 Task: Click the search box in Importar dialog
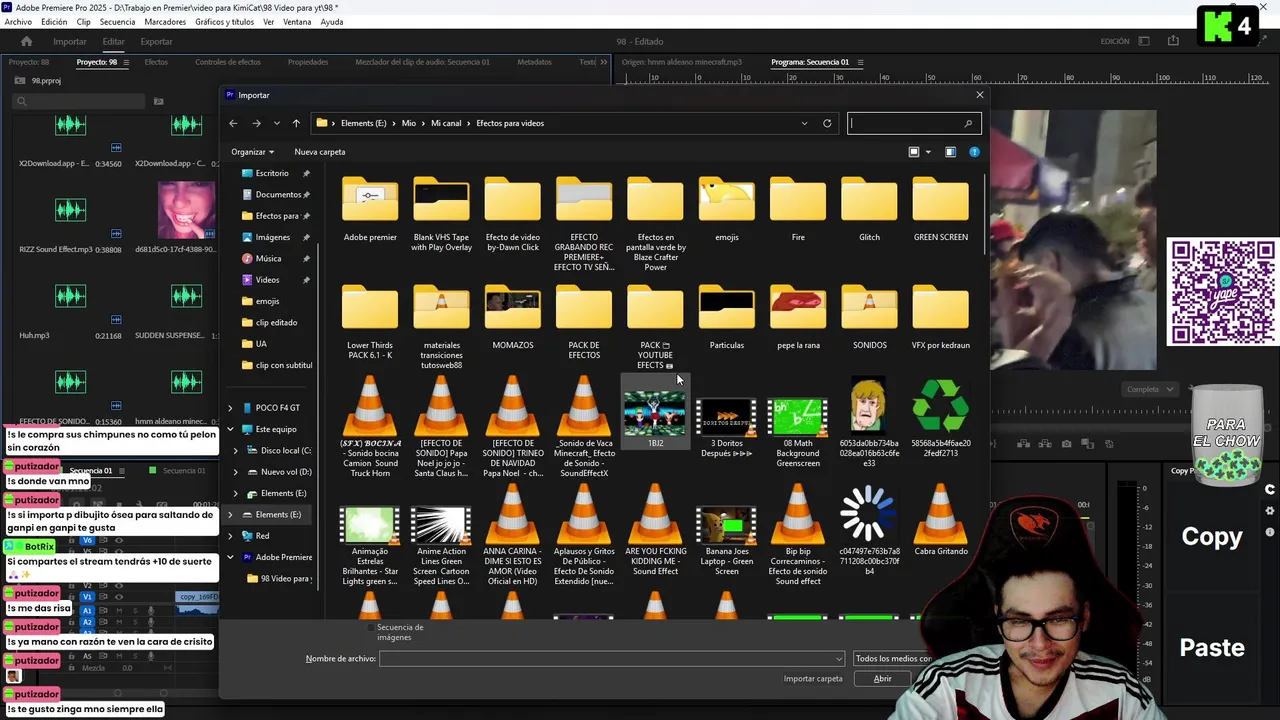point(914,123)
